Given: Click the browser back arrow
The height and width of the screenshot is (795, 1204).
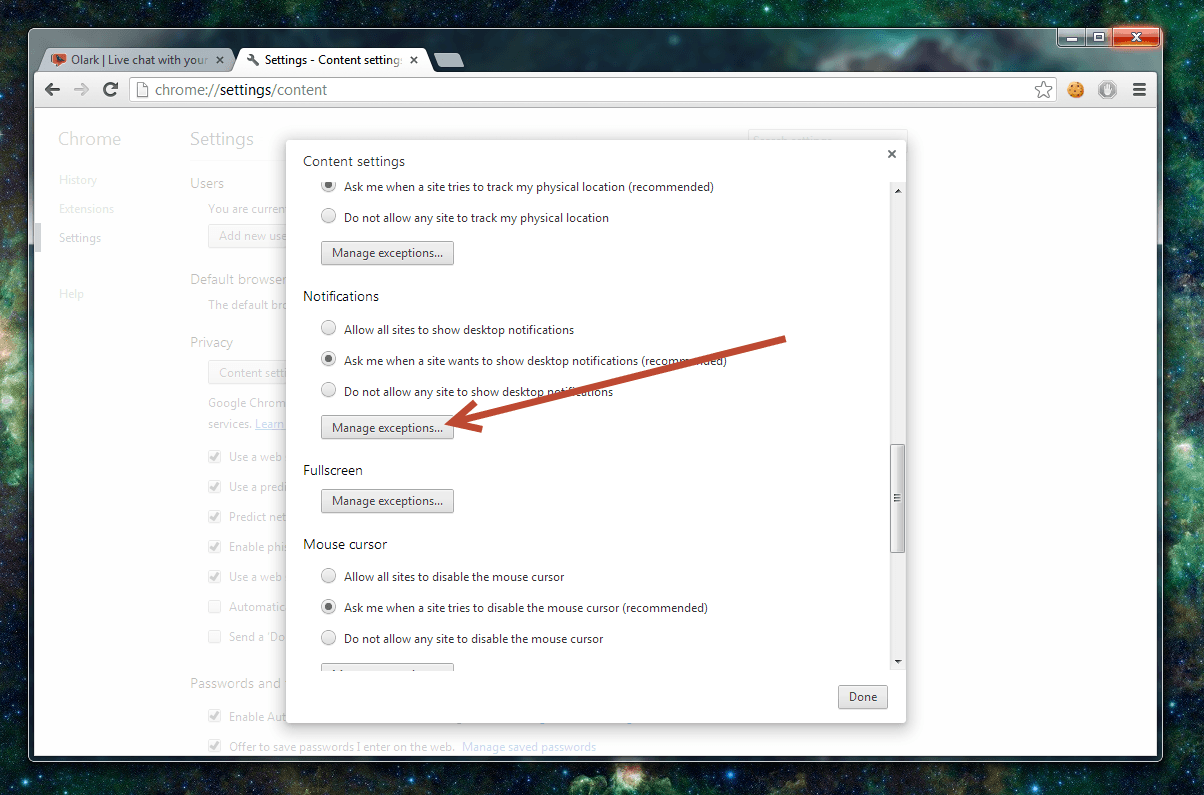Looking at the screenshot, I should 53,90.
